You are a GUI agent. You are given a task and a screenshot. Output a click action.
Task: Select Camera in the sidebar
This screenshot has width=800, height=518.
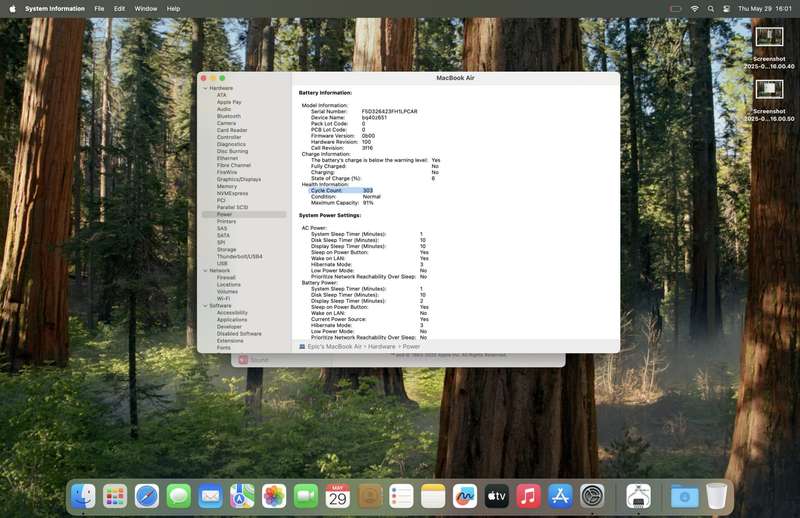pos(227,124)
